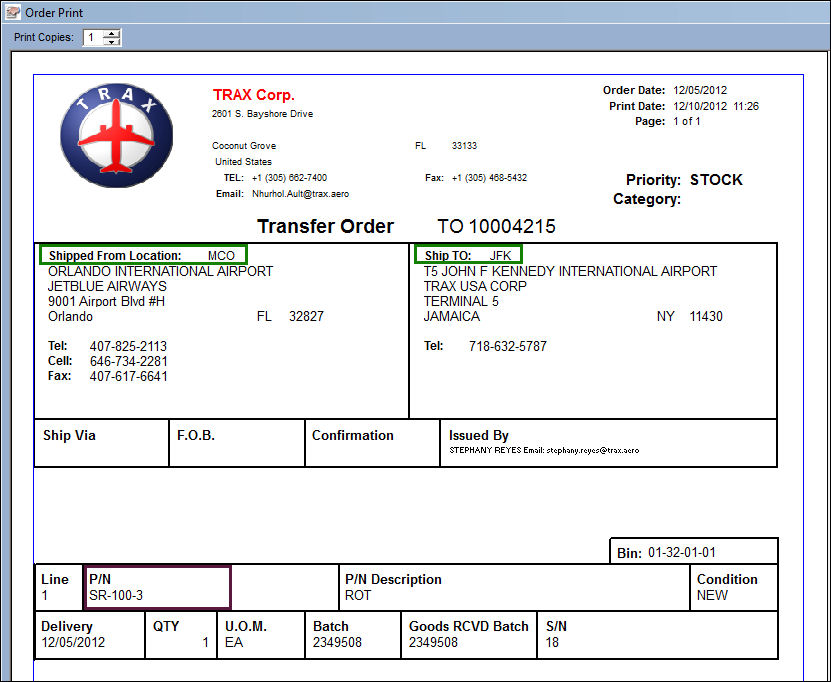This screenshot has height=682, width=831.
Task: Click the Batch number under Batch heading
Action: pos(337,642)
